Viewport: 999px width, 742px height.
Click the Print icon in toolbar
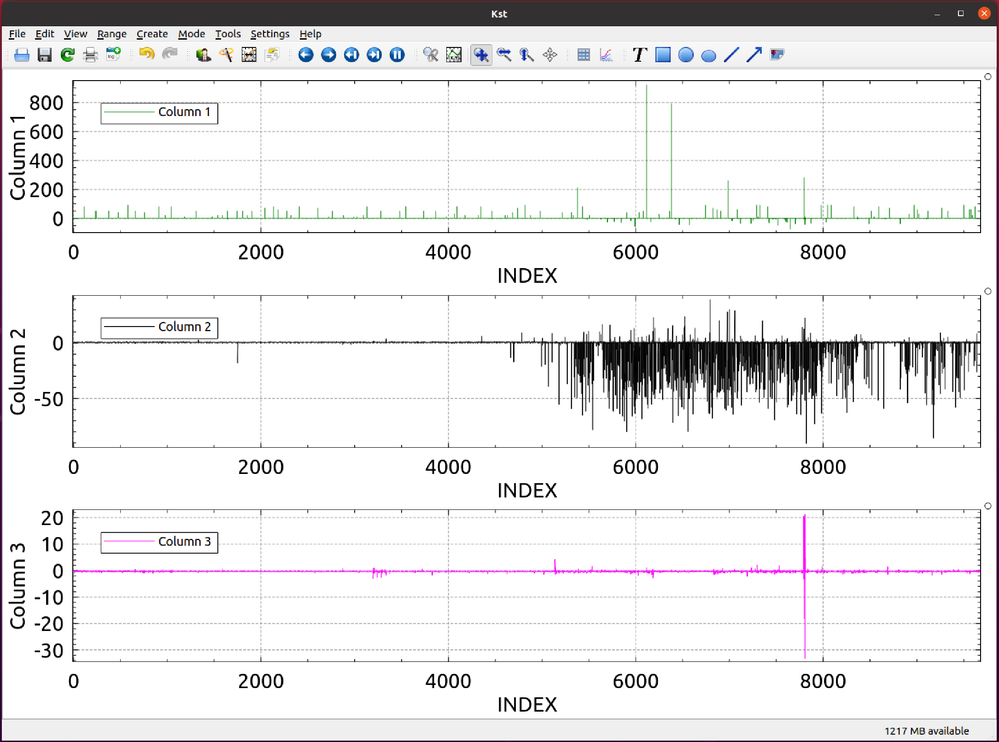tap(90, 55)
